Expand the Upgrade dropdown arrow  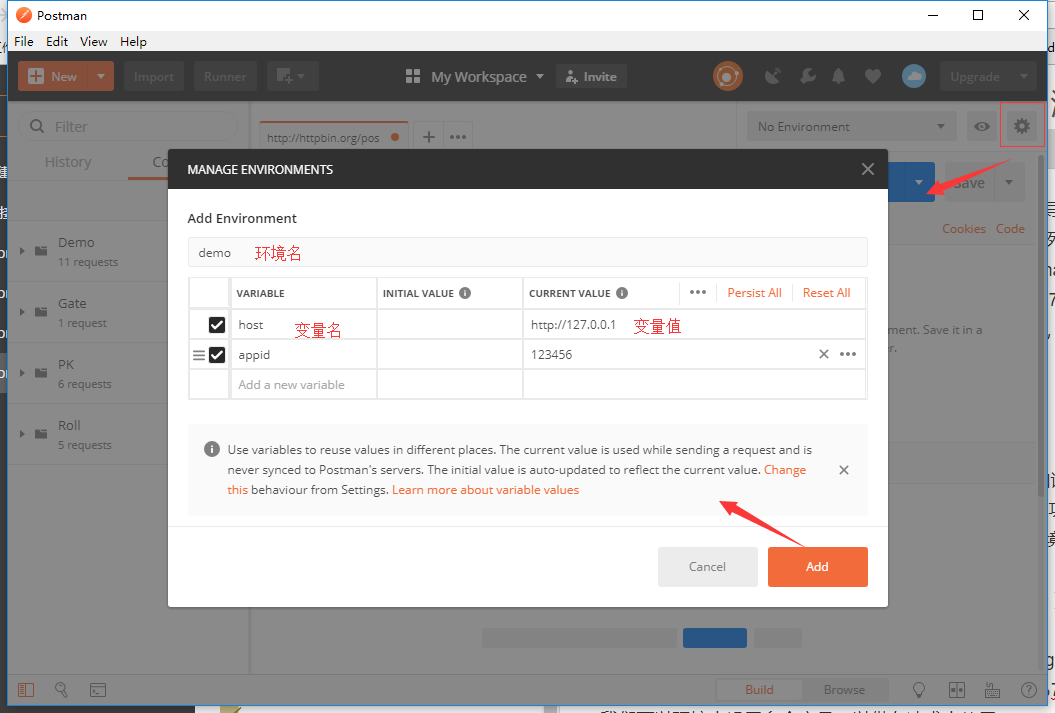pyautogui.click(x=1024, y=77)
